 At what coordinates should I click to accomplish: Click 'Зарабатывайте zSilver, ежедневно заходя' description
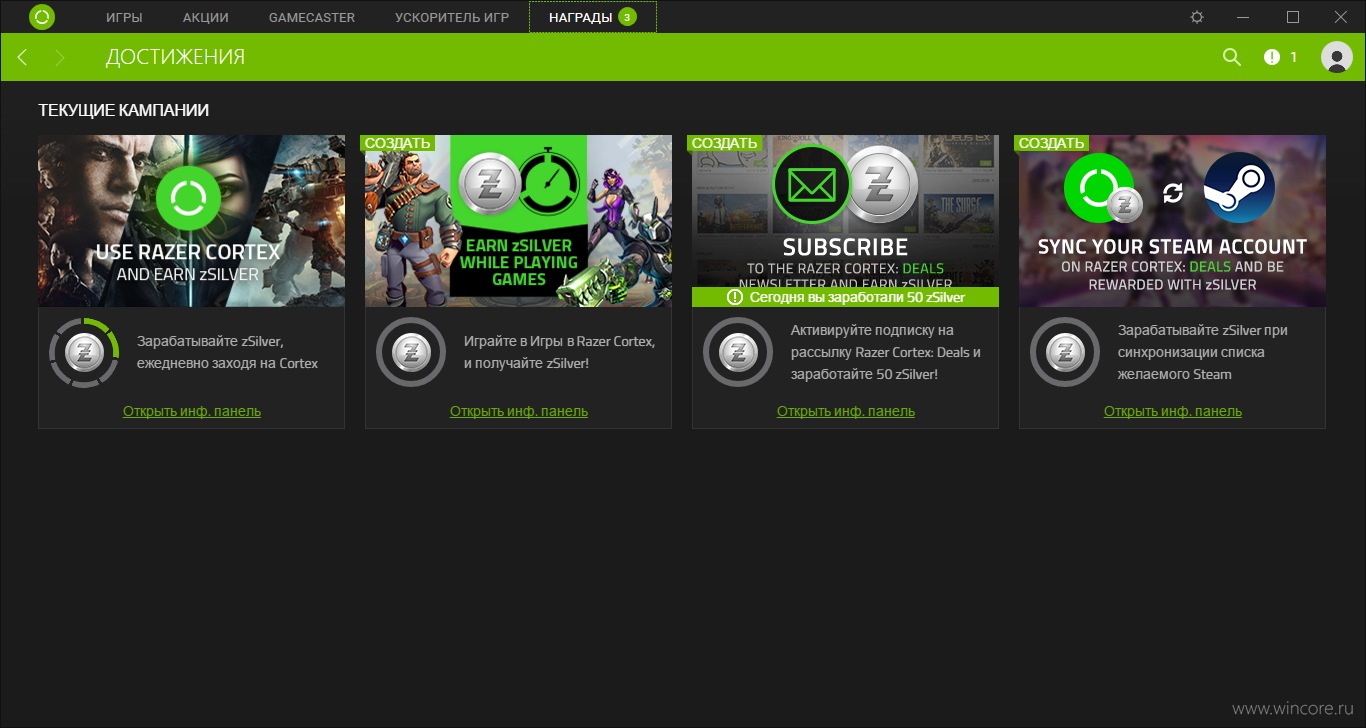click(227, 352)
